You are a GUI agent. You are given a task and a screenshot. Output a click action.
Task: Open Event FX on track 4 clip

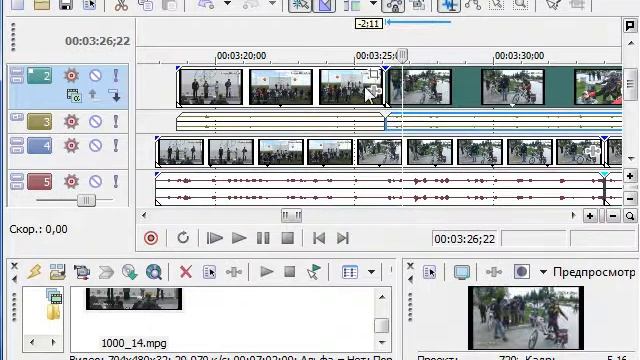tap(592, 151)
